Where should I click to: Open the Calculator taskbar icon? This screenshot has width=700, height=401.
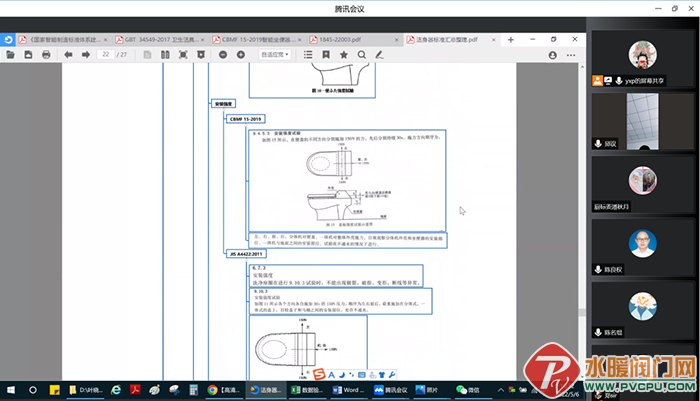(193, 390)
